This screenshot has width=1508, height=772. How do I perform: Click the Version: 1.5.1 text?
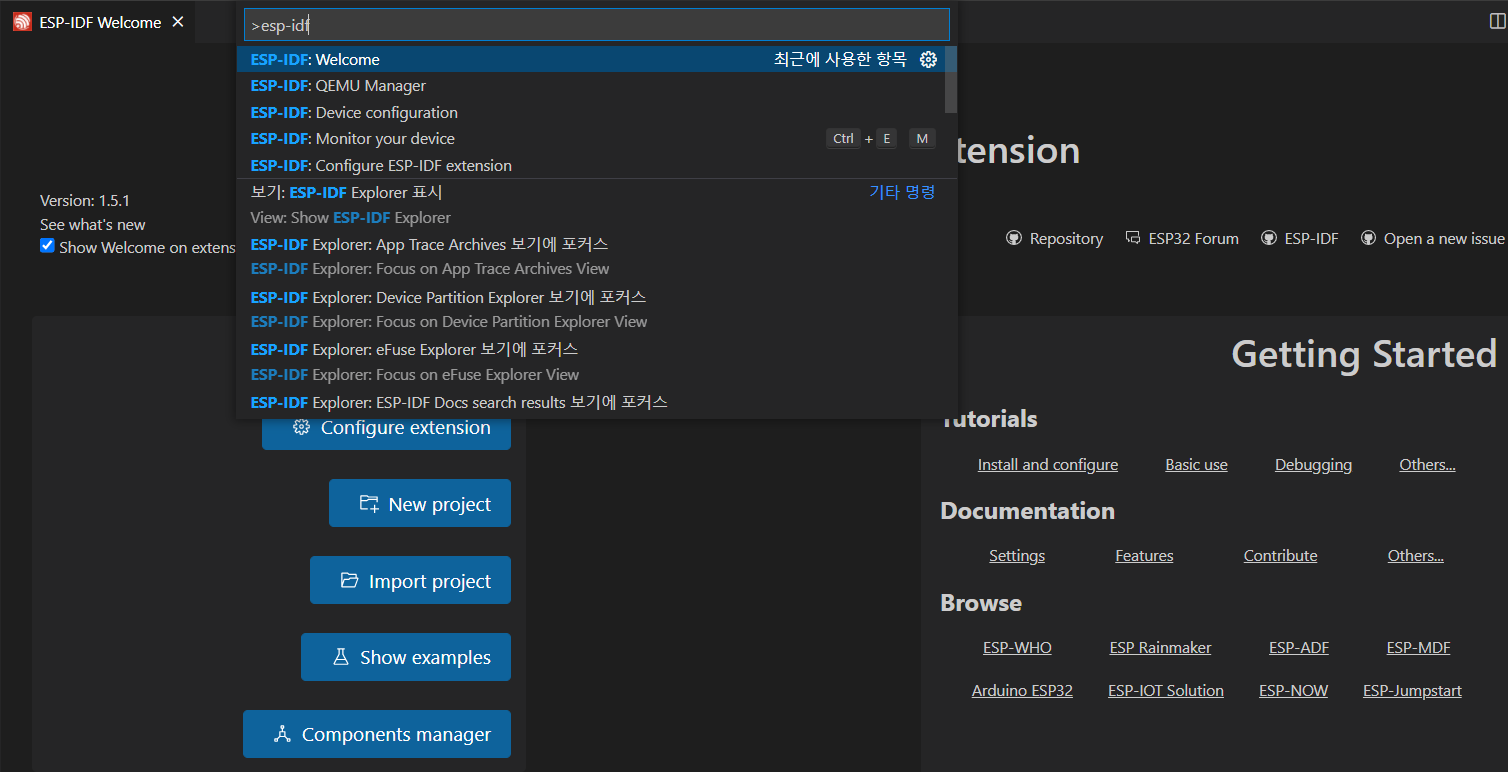pyautogui.click(x=85, y=201)
